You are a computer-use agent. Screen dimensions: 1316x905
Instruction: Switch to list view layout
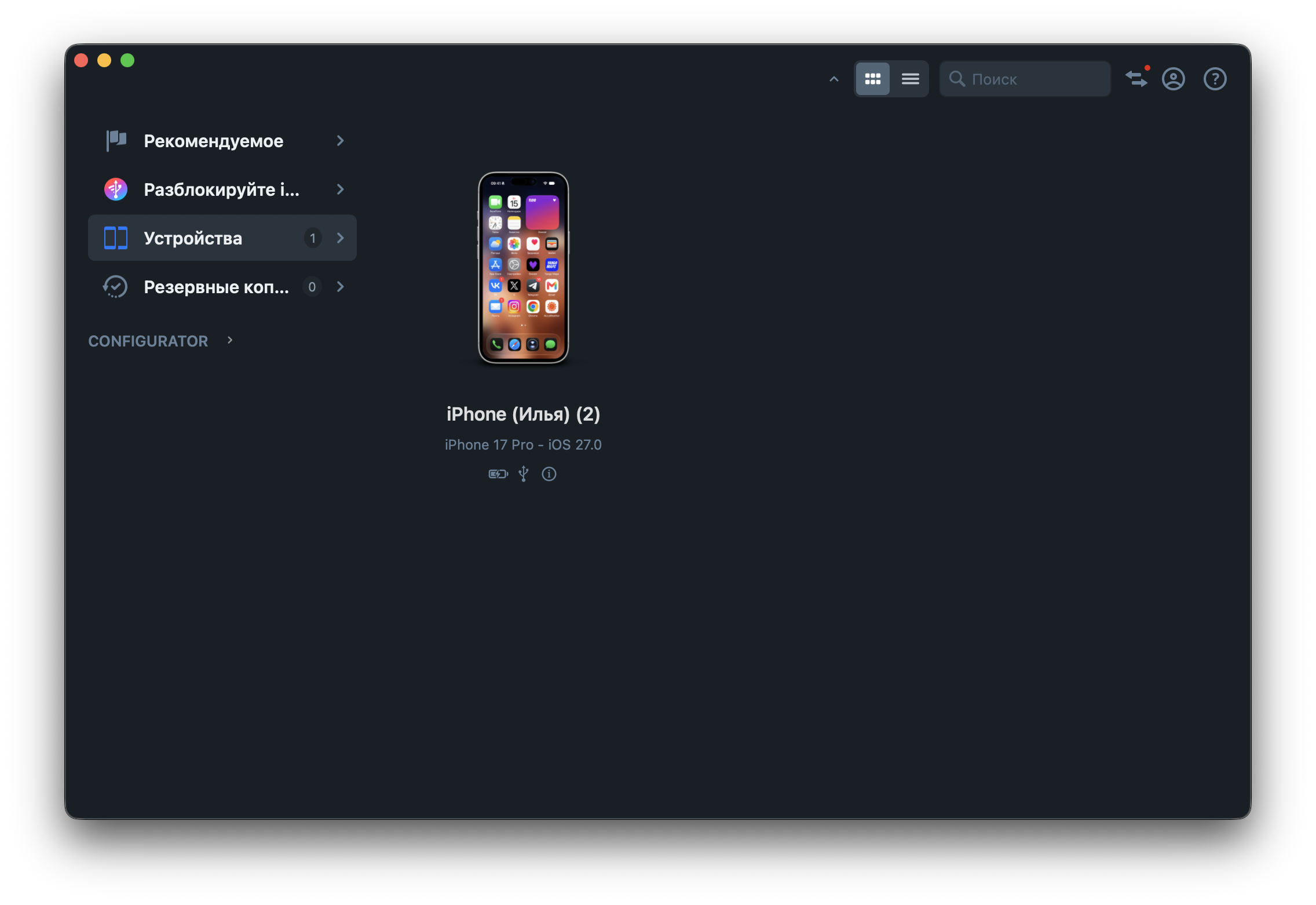click(x=910, y=79)
